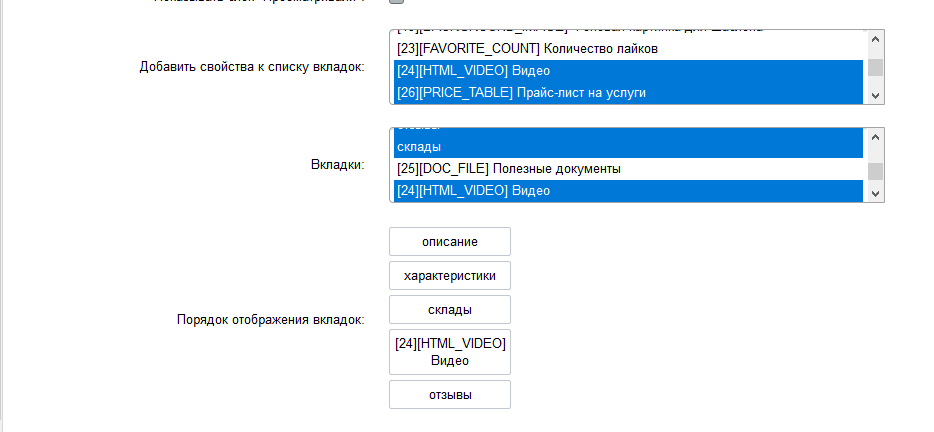This screenshot has width=934, height=432.
Task: Click label 'Порядок отображения вкладок:'
Action: coord(270,319)
